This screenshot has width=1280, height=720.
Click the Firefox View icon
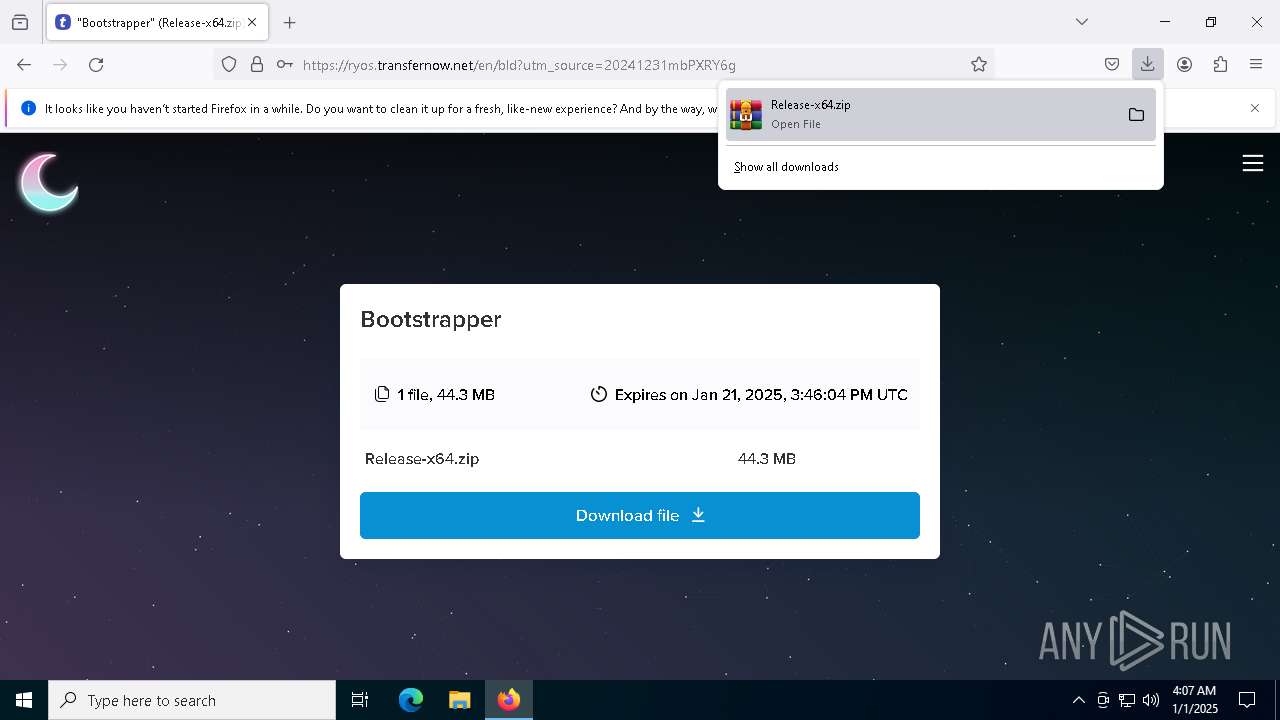point(20,22)
